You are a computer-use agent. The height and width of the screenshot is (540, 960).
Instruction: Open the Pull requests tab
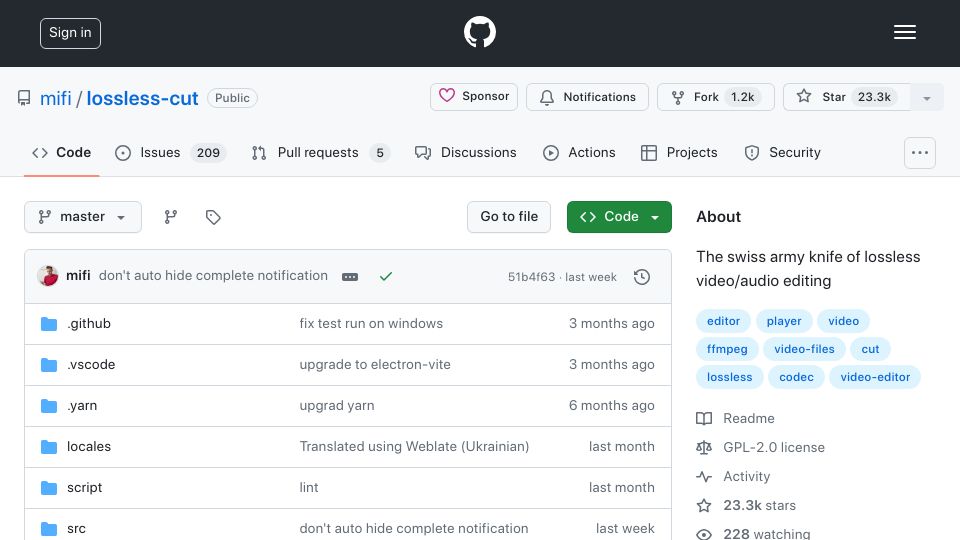pyautogui.click(x=320, y=152)
